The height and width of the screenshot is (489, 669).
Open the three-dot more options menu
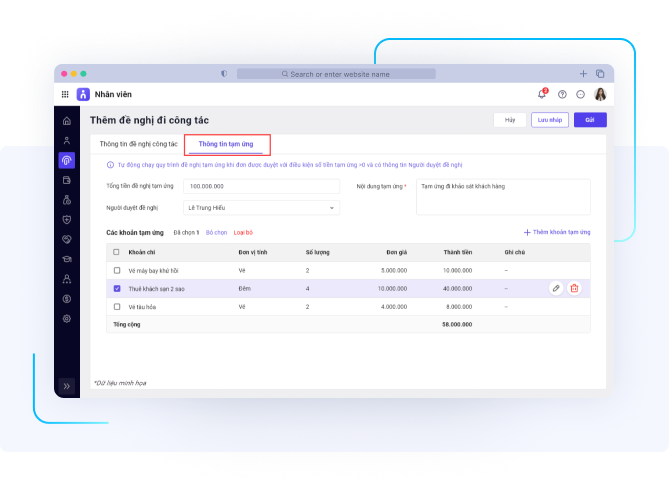[581, 94]
